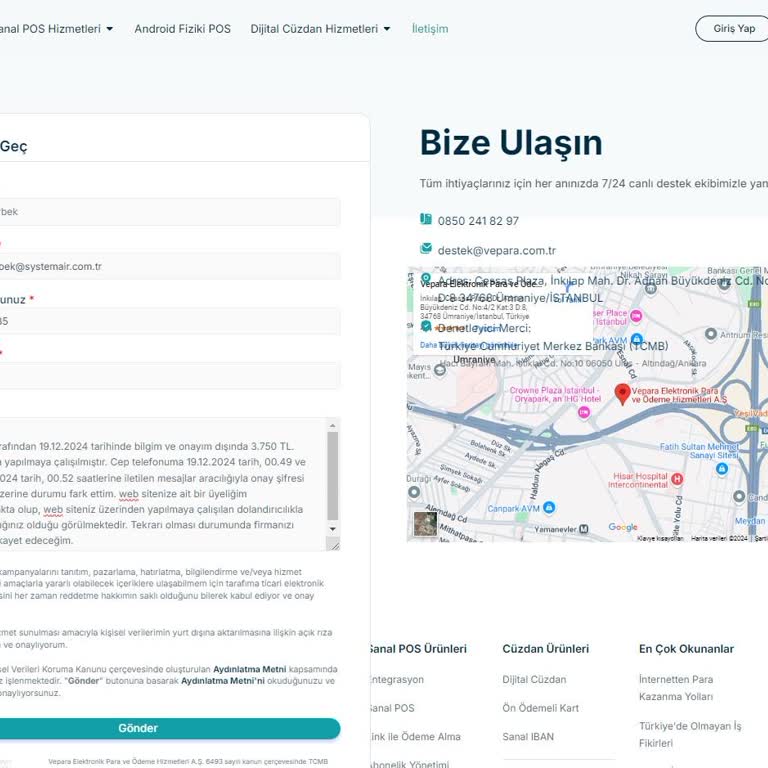Click the Park AVM blue shopping marker
Viewport: 768px width, 768px height.
point(637,339)
